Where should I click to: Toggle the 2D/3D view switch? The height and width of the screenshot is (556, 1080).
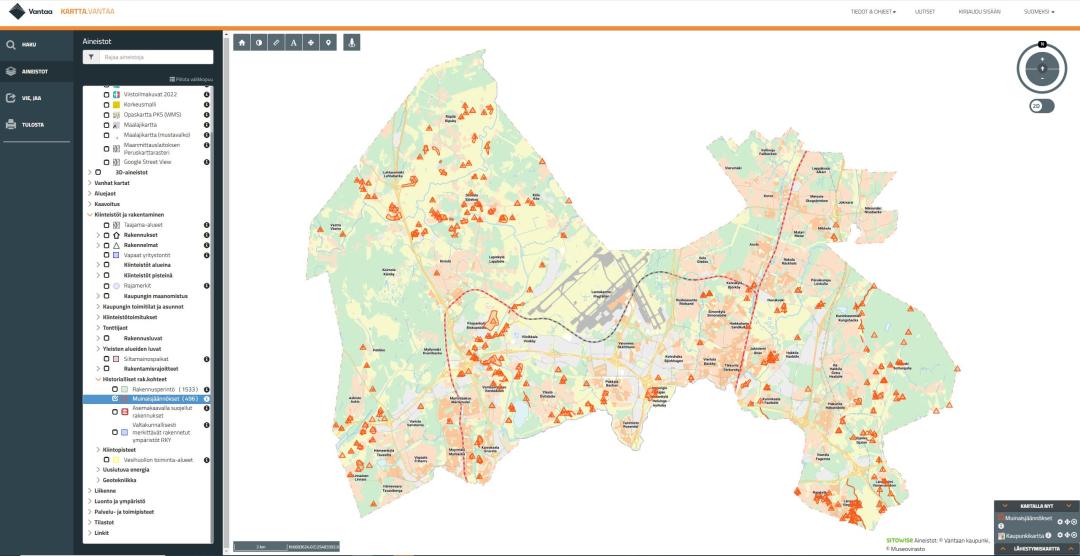click(x=1042, y=106)
